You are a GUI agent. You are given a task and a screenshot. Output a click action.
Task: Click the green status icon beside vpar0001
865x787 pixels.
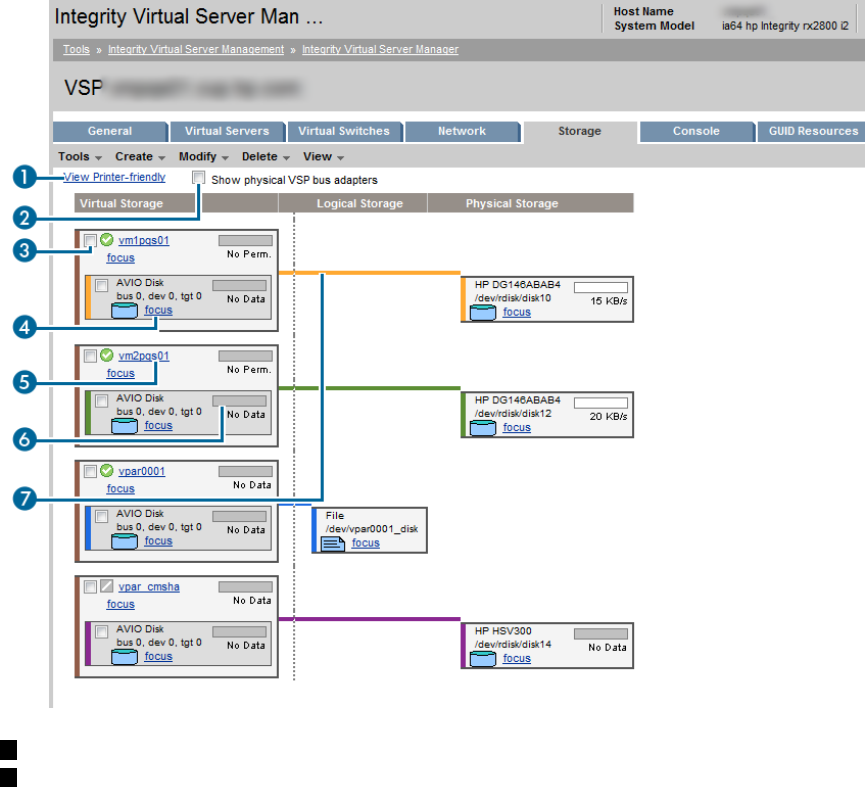pos(107,471)
